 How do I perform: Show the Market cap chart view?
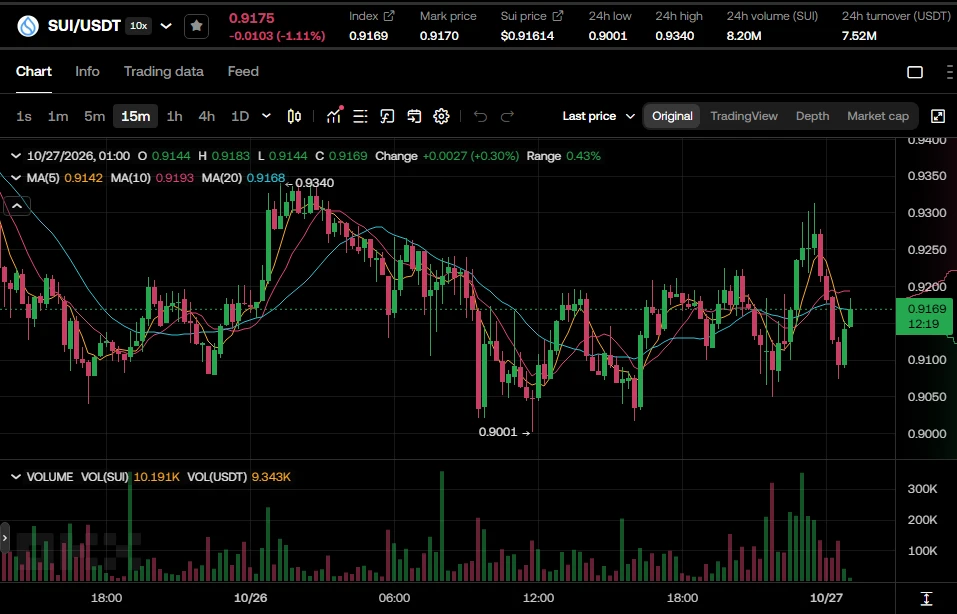(x=878, y=116)
